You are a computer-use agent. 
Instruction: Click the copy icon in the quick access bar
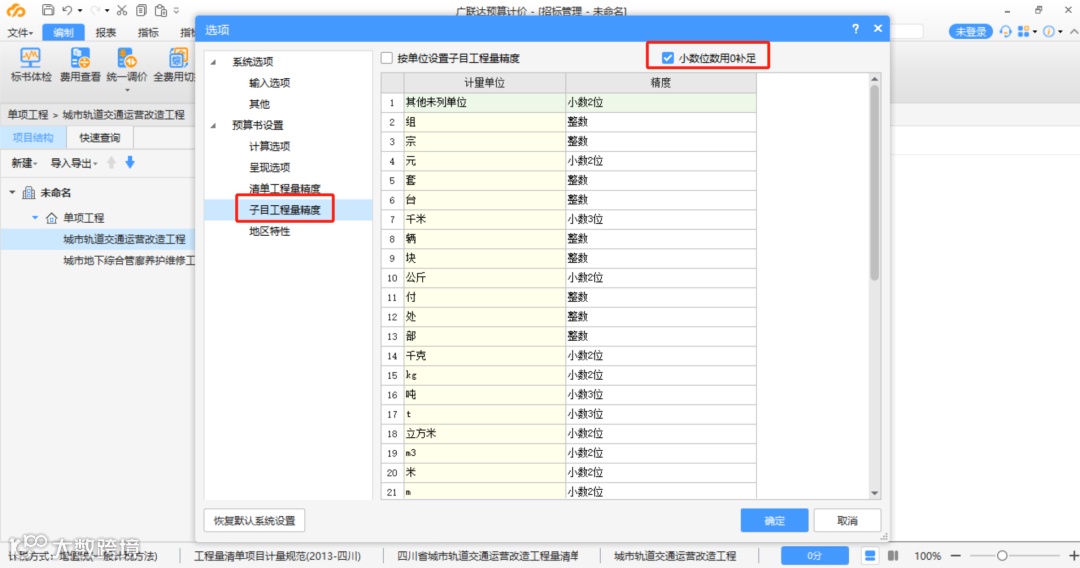coord(141,10)
